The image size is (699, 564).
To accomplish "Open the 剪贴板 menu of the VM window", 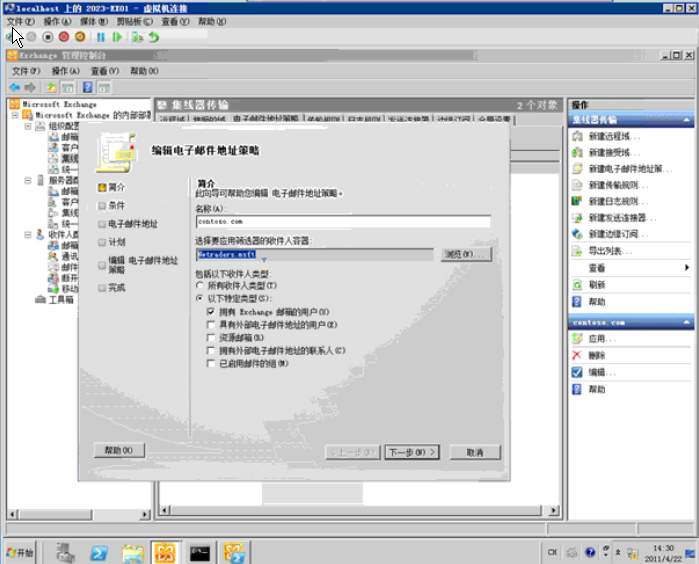I will click(135, 21).
